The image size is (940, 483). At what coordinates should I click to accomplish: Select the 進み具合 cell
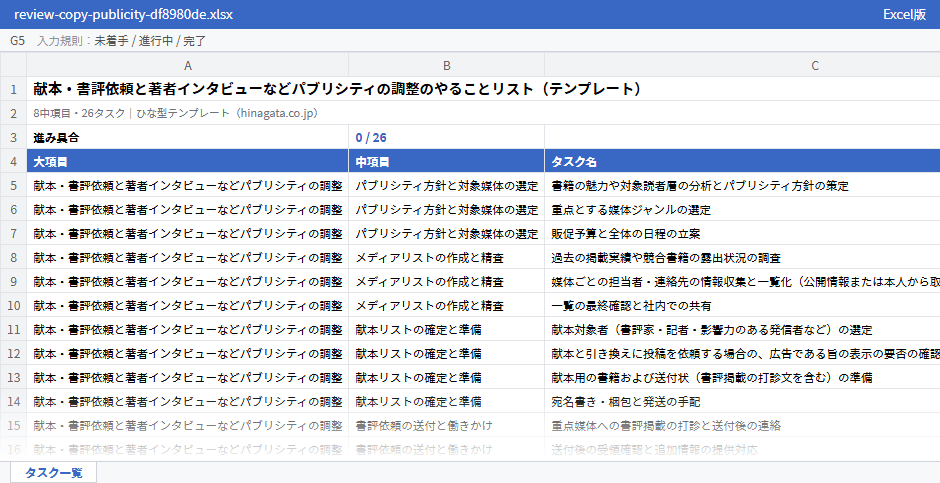[188, 137]
